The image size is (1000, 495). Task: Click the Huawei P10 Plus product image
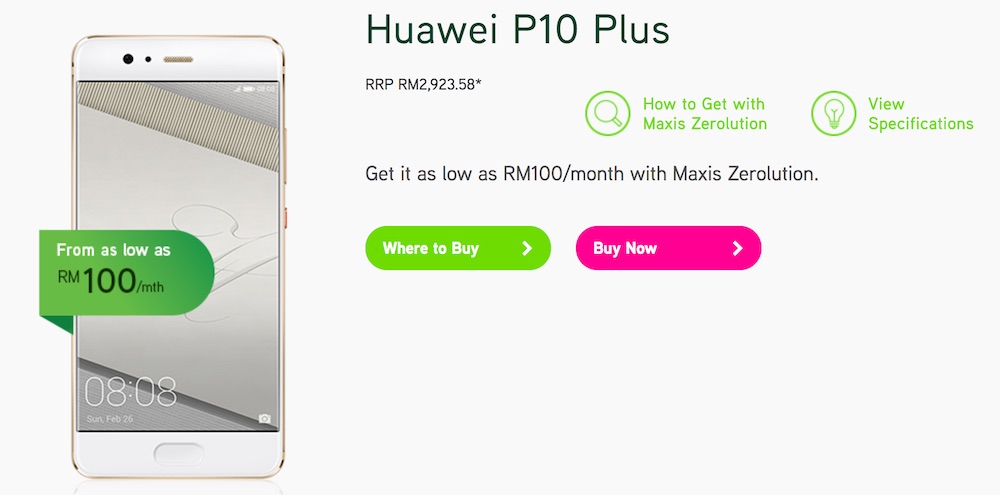179,256
